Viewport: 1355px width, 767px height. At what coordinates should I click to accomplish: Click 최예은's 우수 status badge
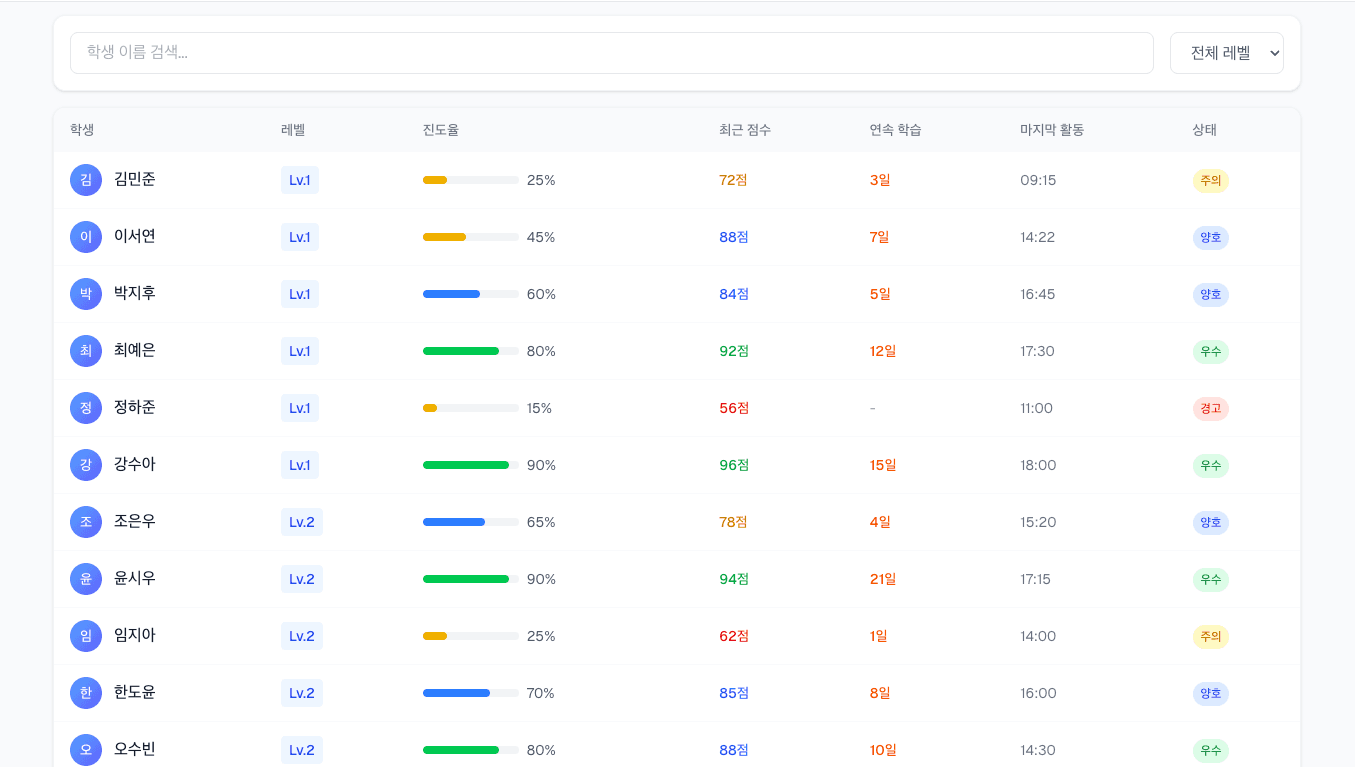[x=1210, y=352]
